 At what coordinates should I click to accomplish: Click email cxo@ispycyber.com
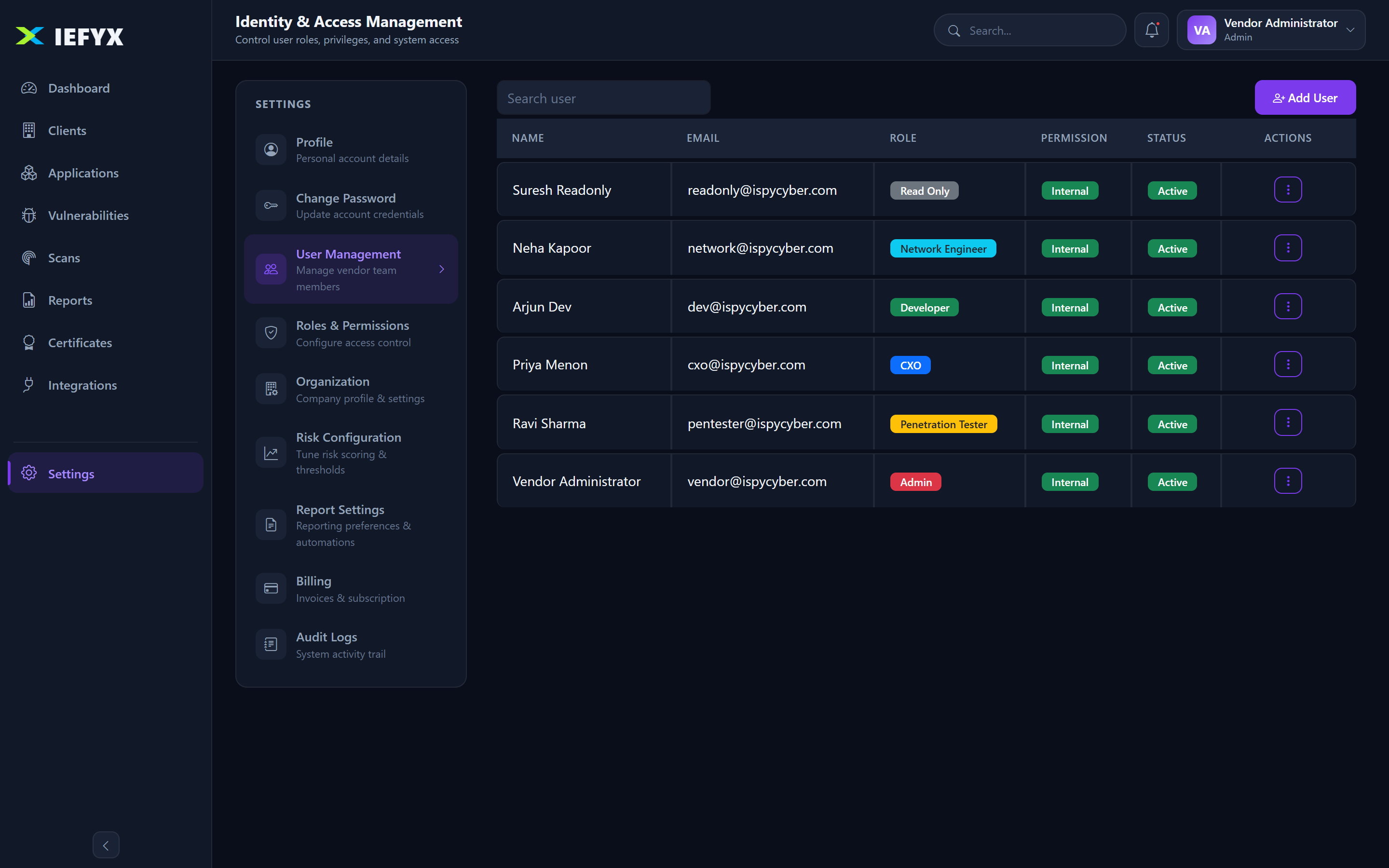click(x=746, y=365)
